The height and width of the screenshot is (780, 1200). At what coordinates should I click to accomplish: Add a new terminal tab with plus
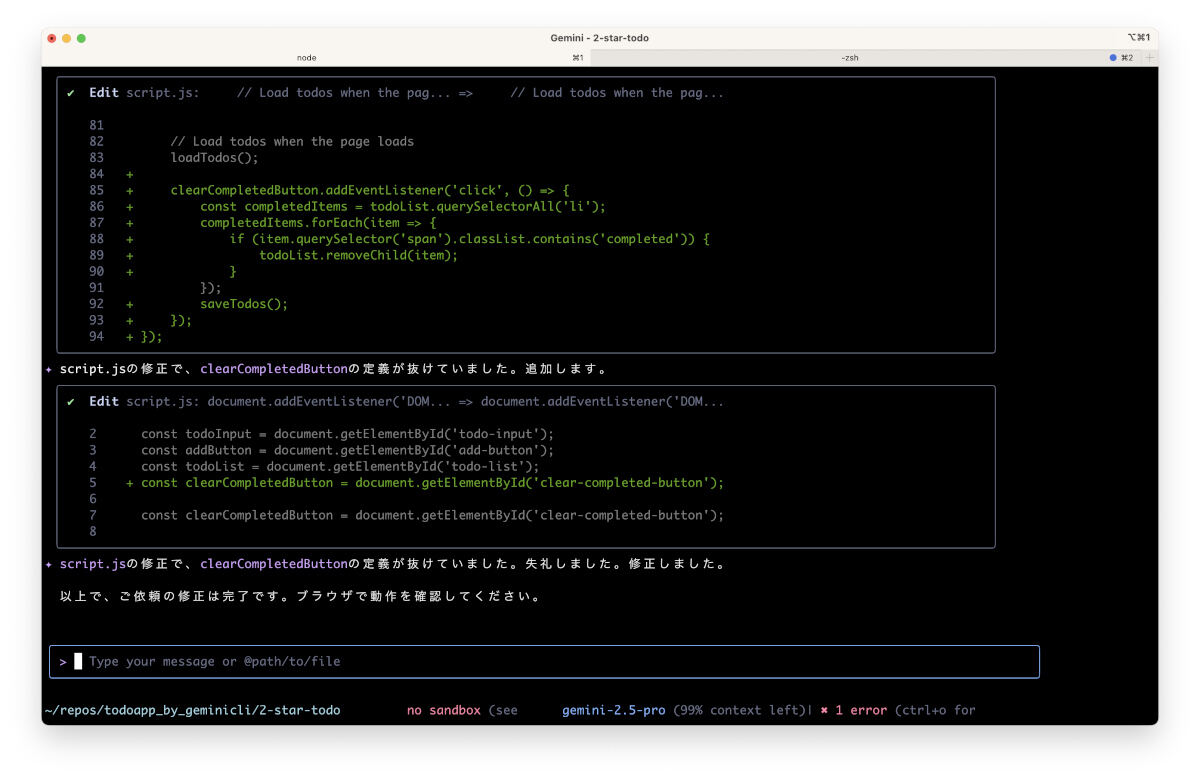click(1149, 58)
